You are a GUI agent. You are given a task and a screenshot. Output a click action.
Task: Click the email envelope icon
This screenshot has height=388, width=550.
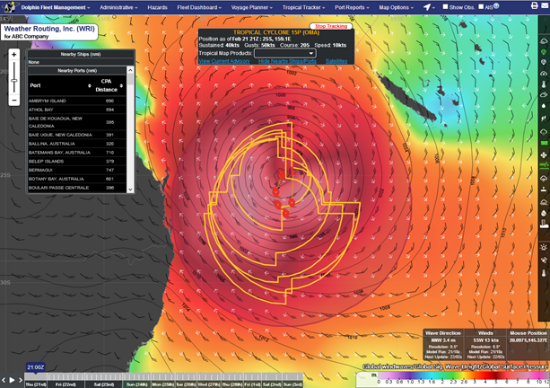546,6
